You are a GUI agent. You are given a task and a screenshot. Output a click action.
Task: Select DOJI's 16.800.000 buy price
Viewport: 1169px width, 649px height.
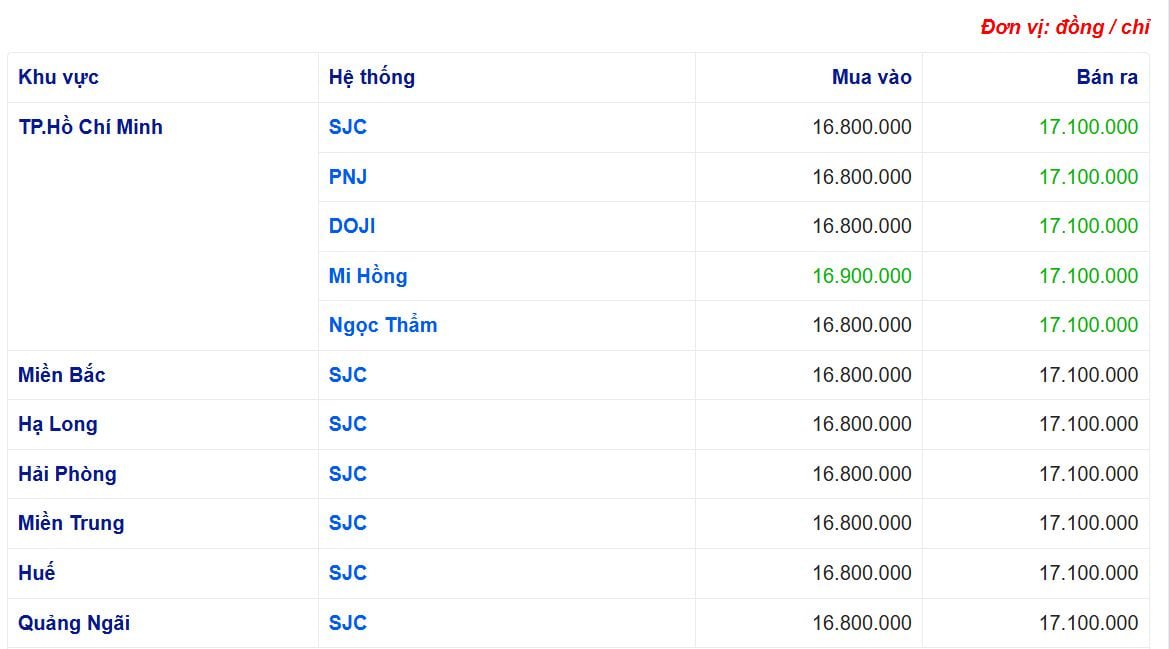pyautogui.click(x=862, y=226)
